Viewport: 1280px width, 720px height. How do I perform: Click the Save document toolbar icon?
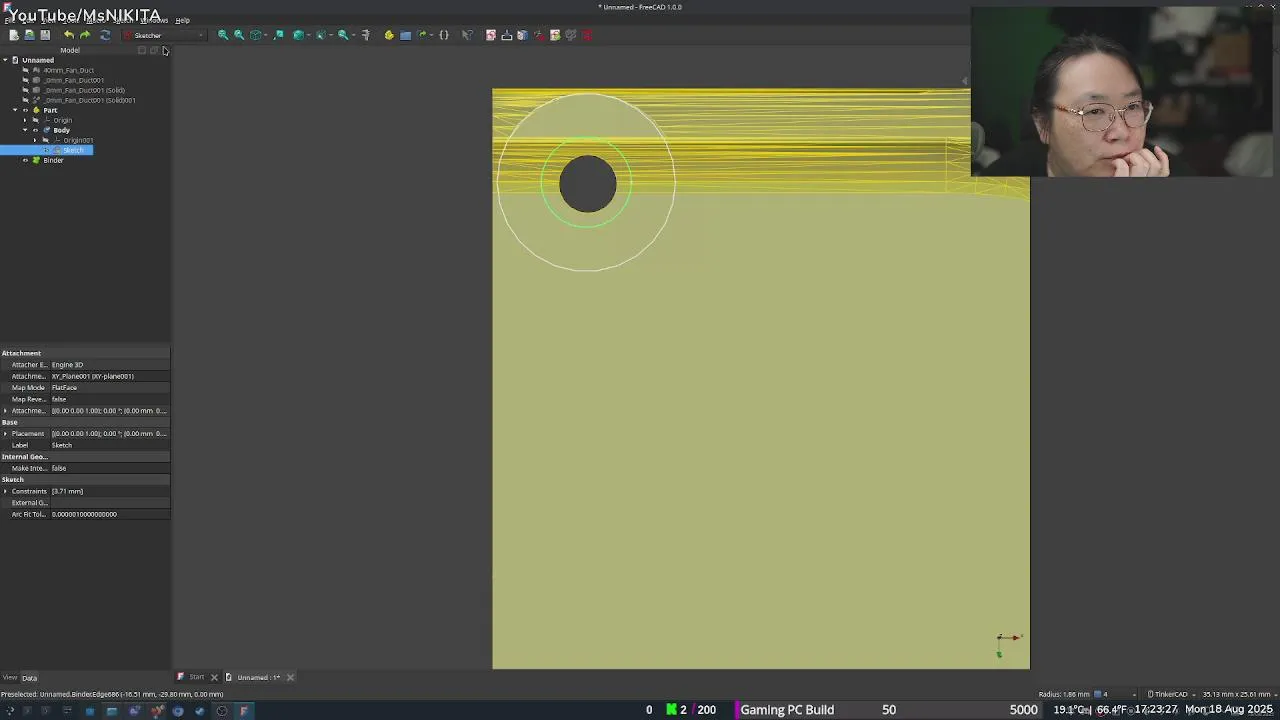click(45, 35)
